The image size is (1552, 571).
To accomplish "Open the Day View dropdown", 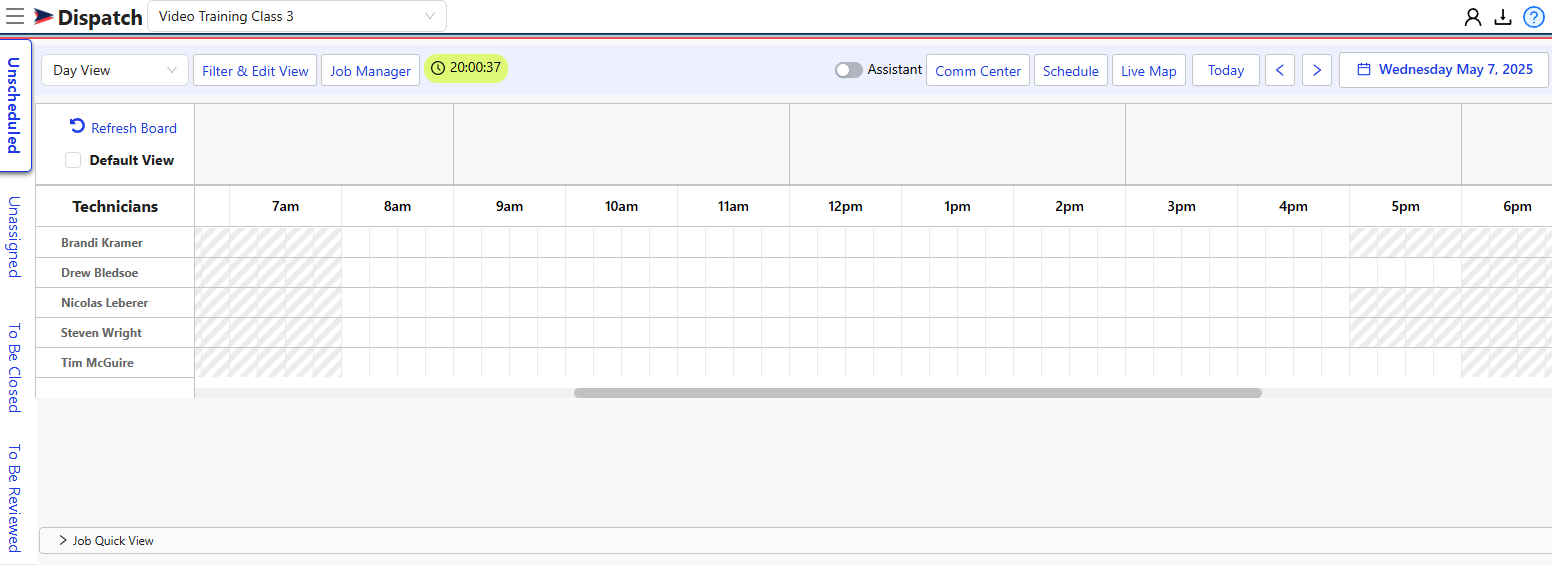I will 114,70.
